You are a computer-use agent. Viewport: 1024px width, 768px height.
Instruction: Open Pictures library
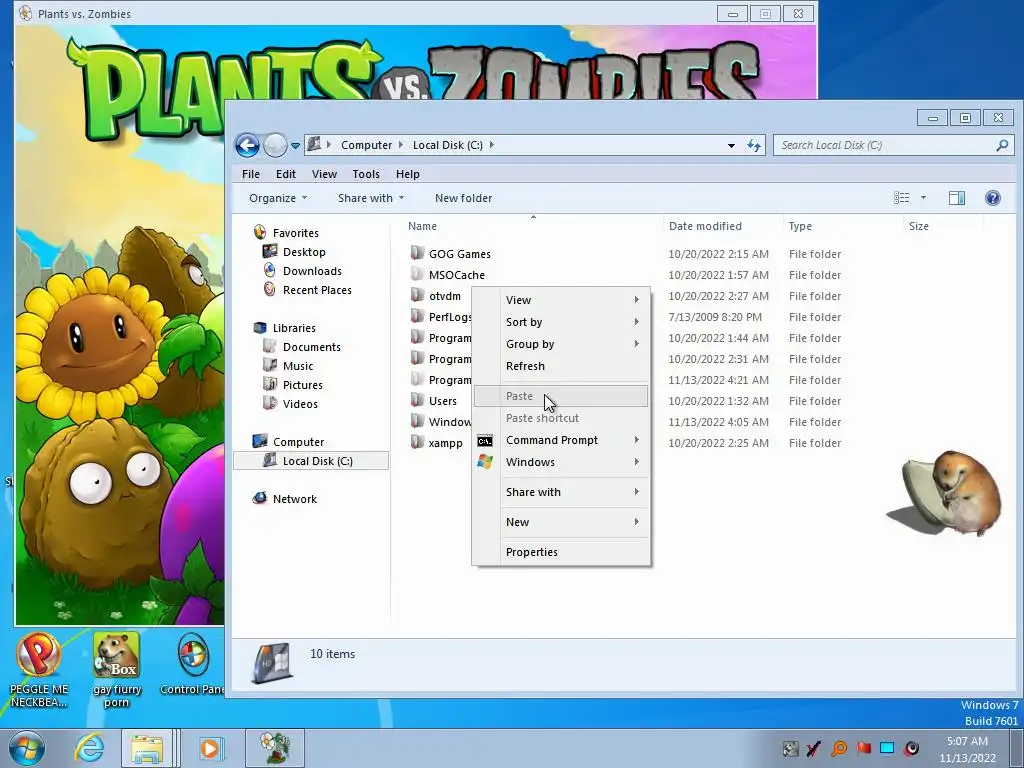tap(302, 385)
